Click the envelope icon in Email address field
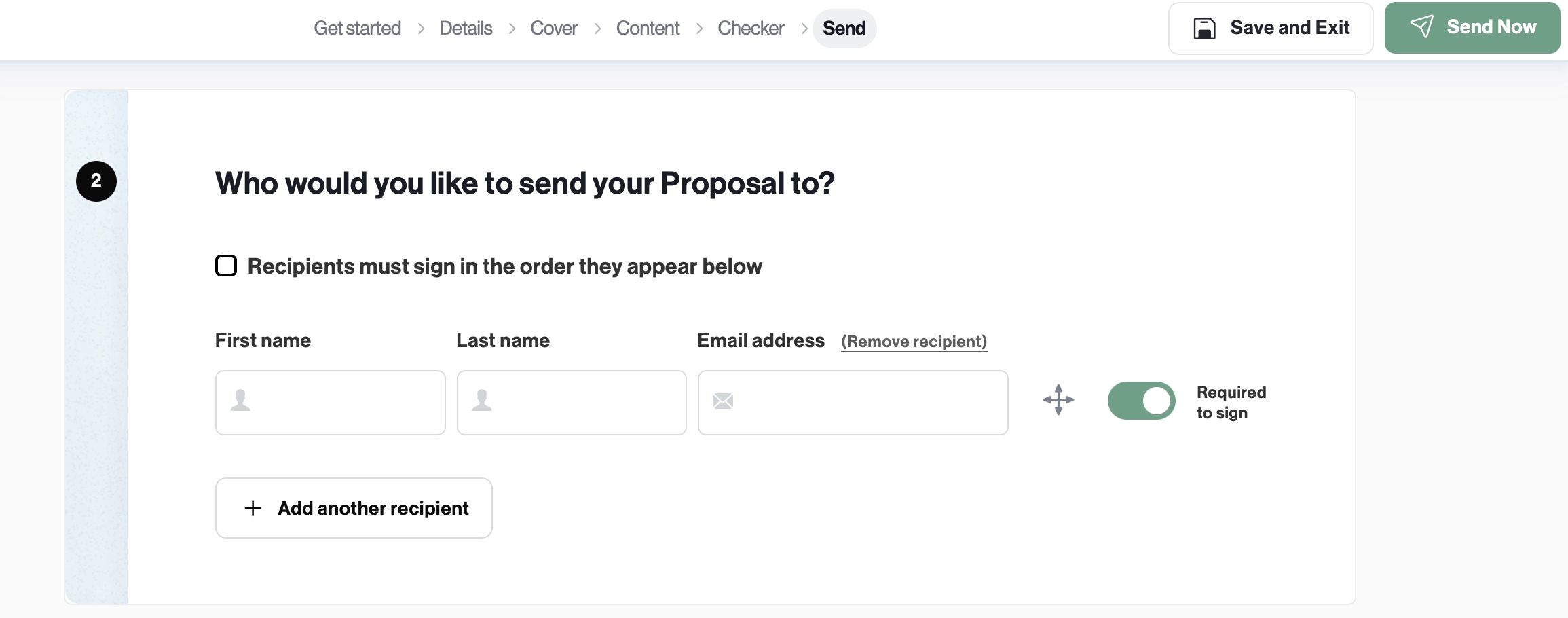This screenshot has width=1568, height=618. pos(722,401)
